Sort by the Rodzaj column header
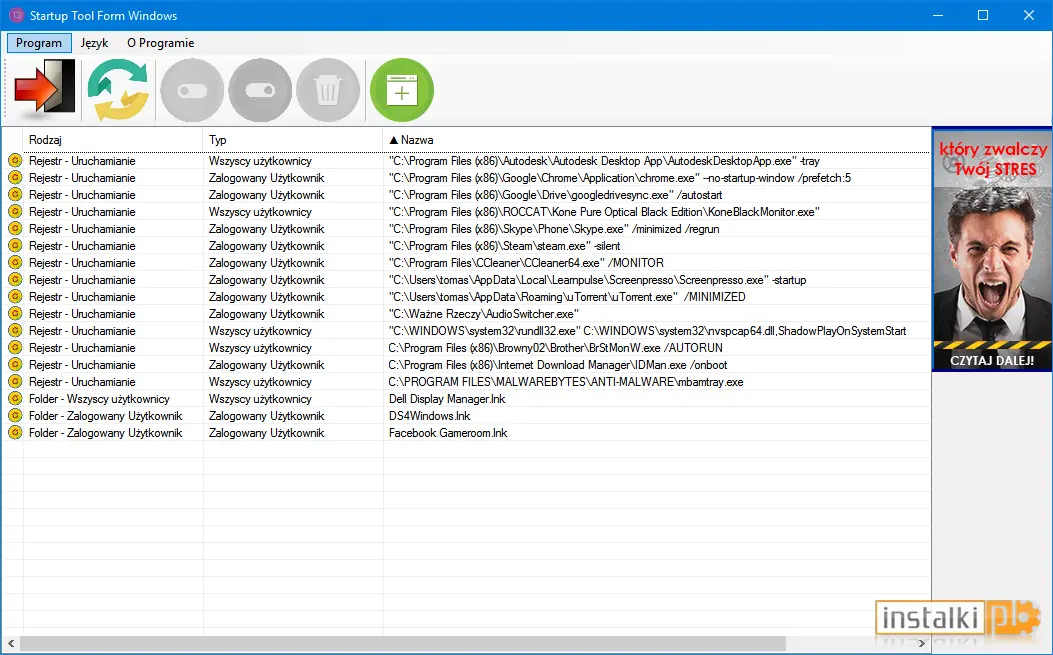The height and width of the screenshot is (655, 1053). (x=113, y=140)
